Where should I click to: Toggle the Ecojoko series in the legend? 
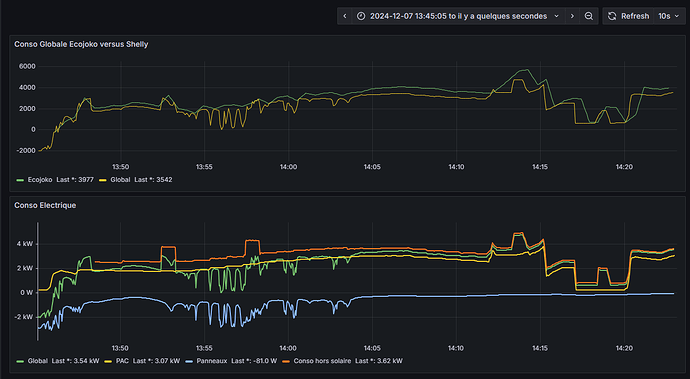[x=40, y=180]
